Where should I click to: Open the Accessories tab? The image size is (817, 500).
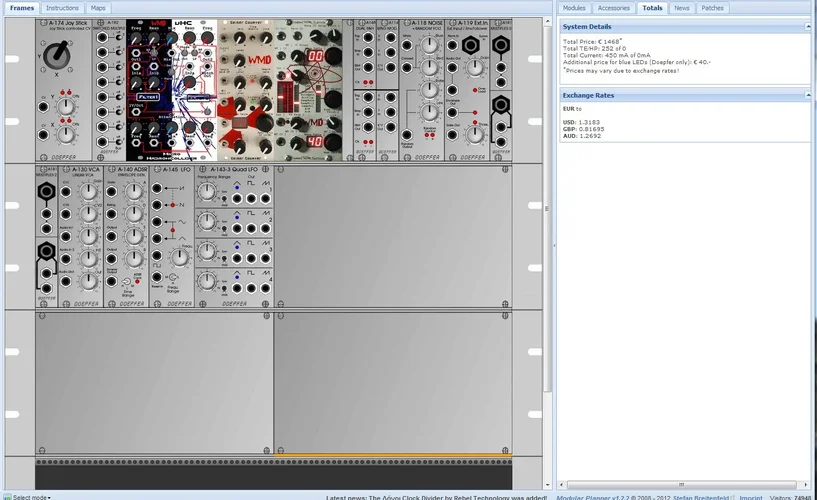(614, 8)
